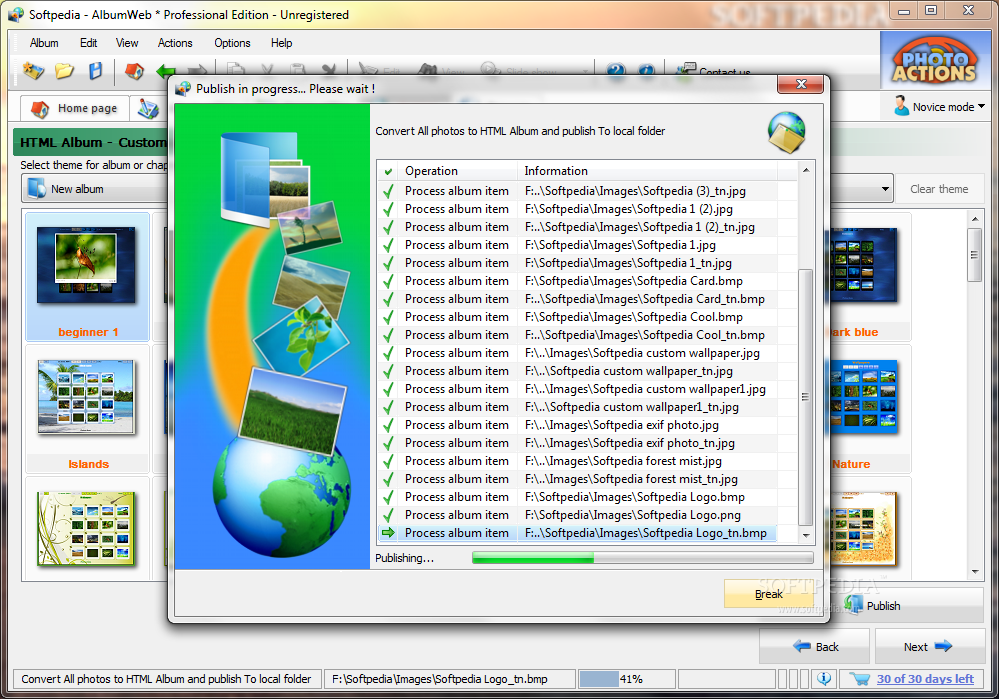Select the Softpedia custom wallpaper.jpg row
This screenshot has width=999, height=699.
(579, 353)
